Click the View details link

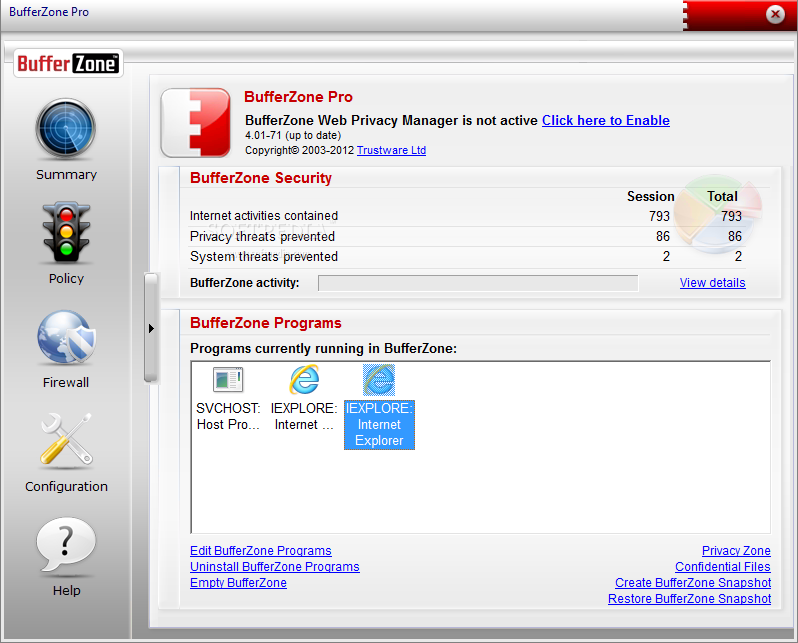click(x=712, y=283)
